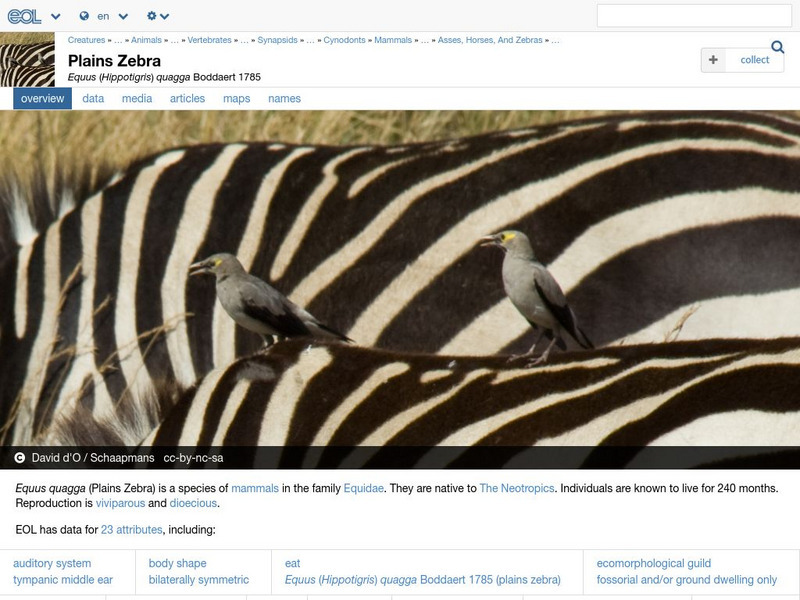Click the plus icon on the collect button

[714, 60]
